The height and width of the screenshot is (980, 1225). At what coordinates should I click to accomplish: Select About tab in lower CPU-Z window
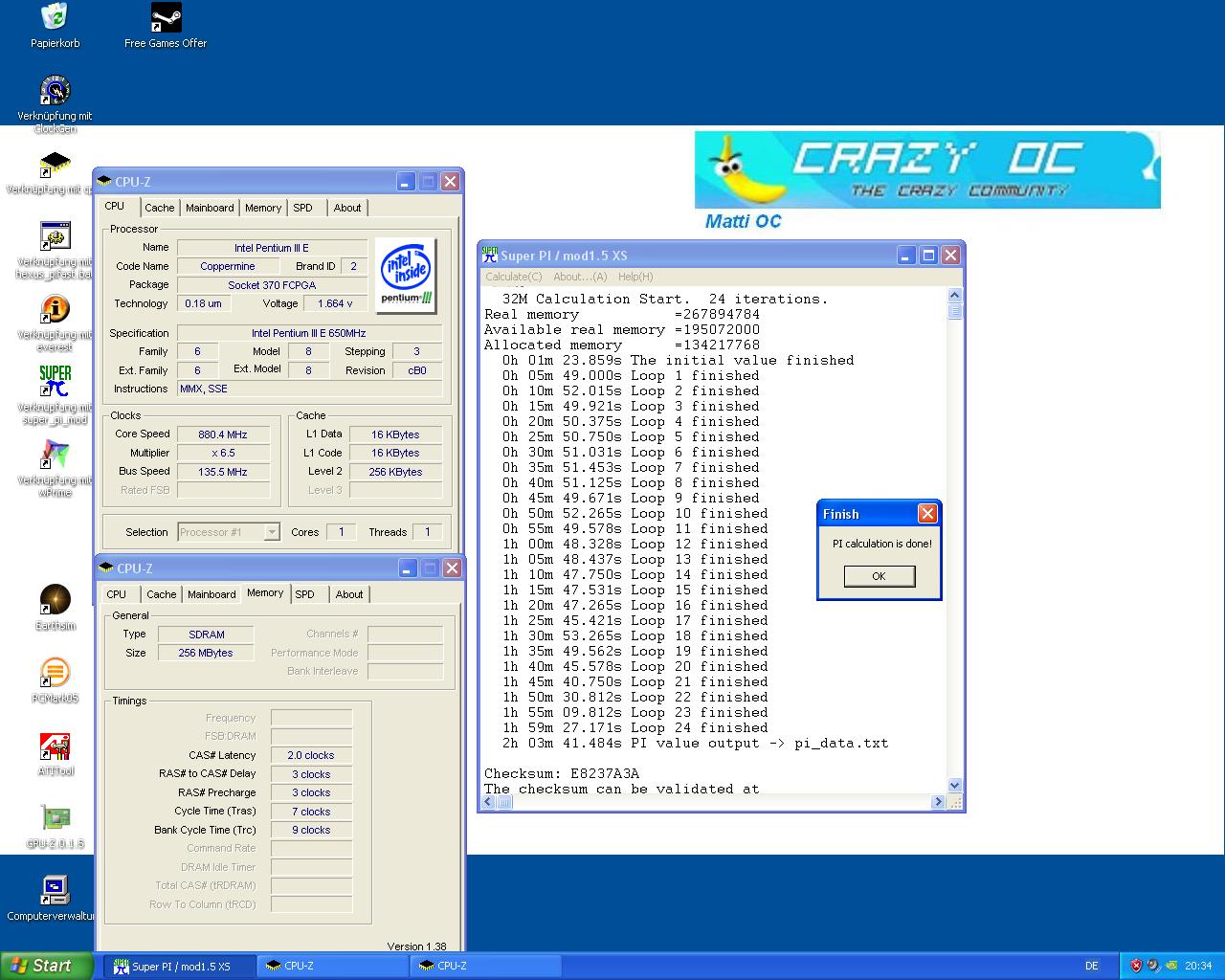(349, 594)
